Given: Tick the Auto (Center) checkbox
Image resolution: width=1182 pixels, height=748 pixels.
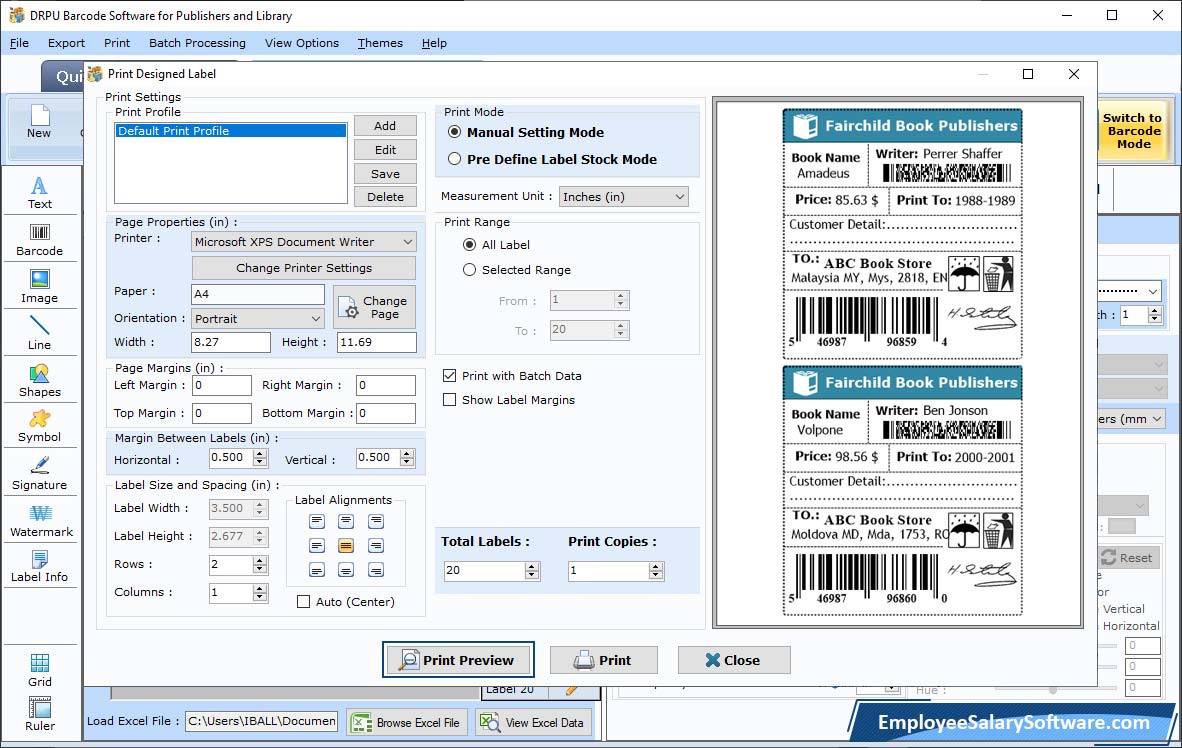Looking at the screenshot, I should (304, 602).
